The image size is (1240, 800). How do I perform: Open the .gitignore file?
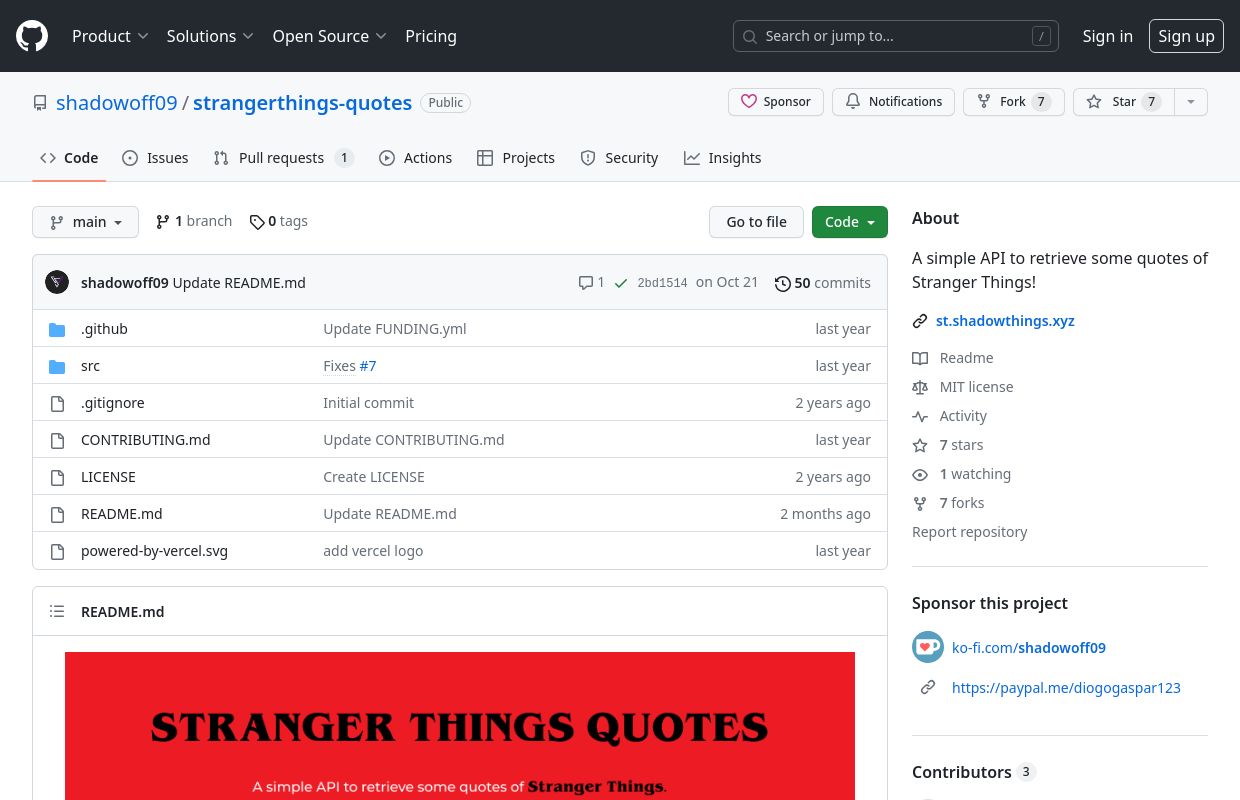click(112, 403)
